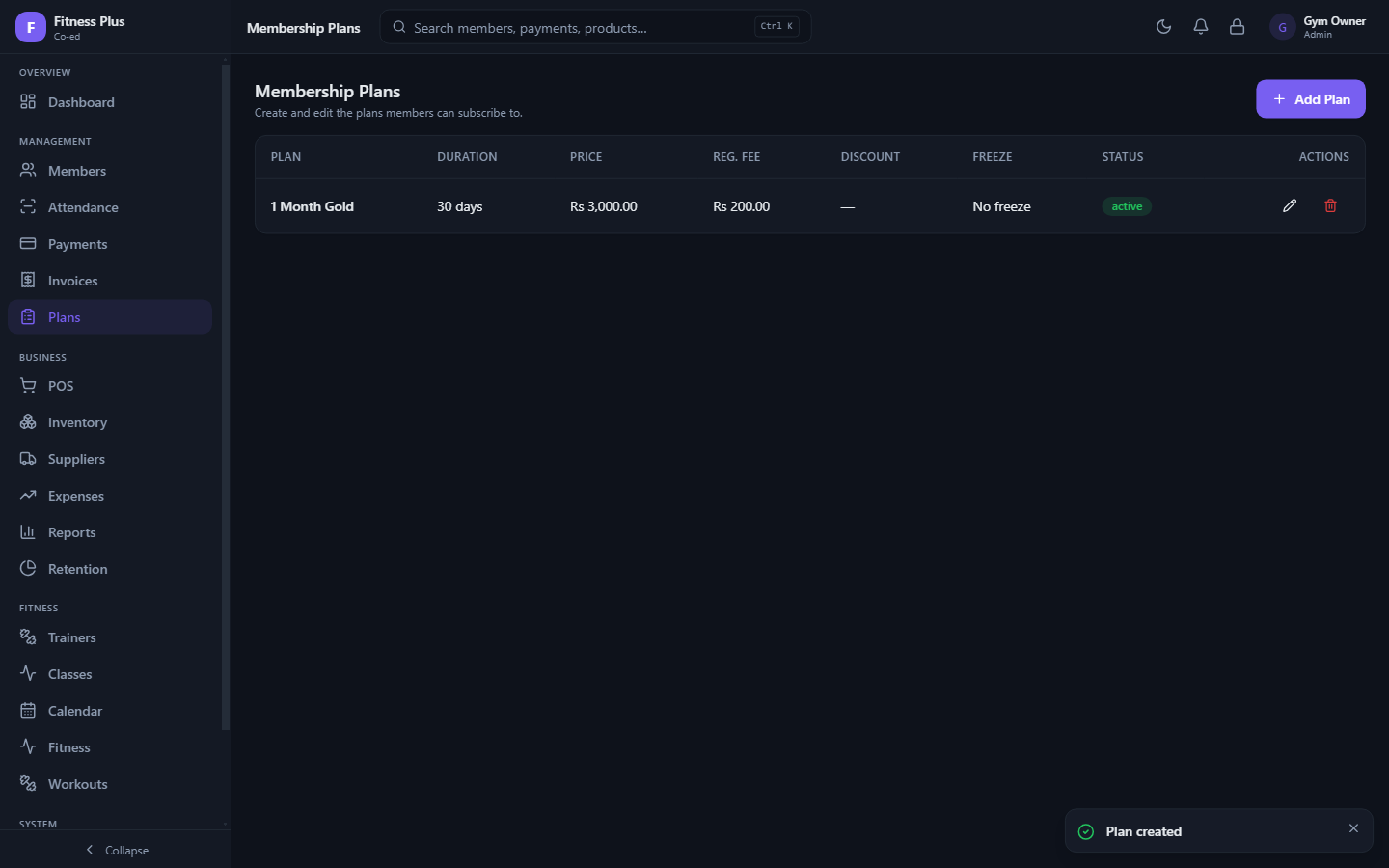Open the Workouts page
The height and width of the screenshot is (868, 1389).
tap(110, 784)
